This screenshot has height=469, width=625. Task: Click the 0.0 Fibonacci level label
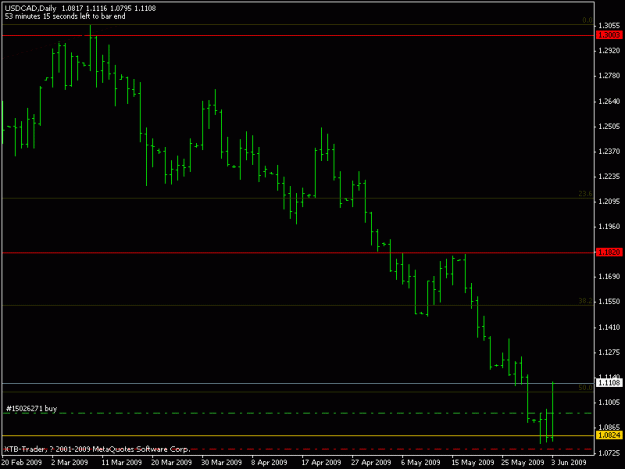[587, 20]
